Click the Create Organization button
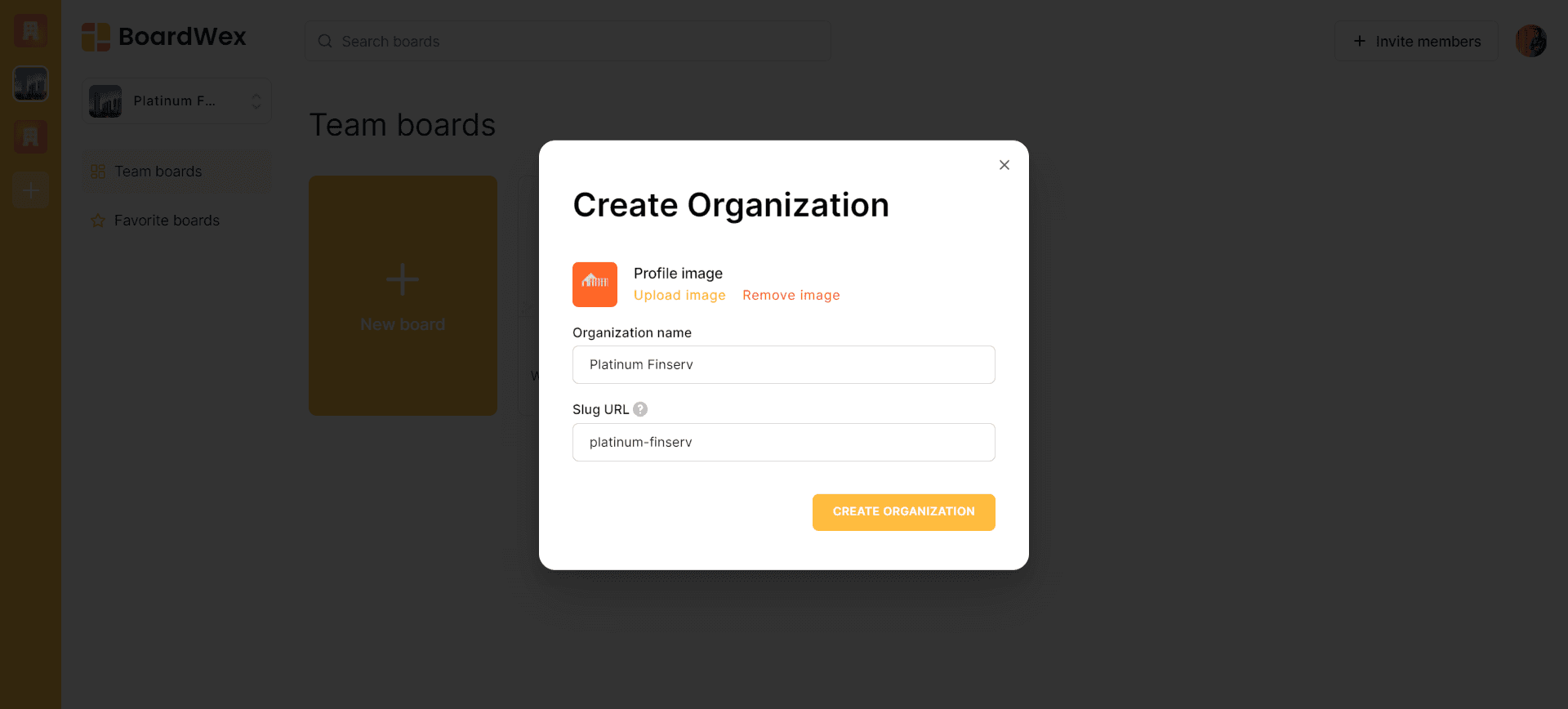 903,512
